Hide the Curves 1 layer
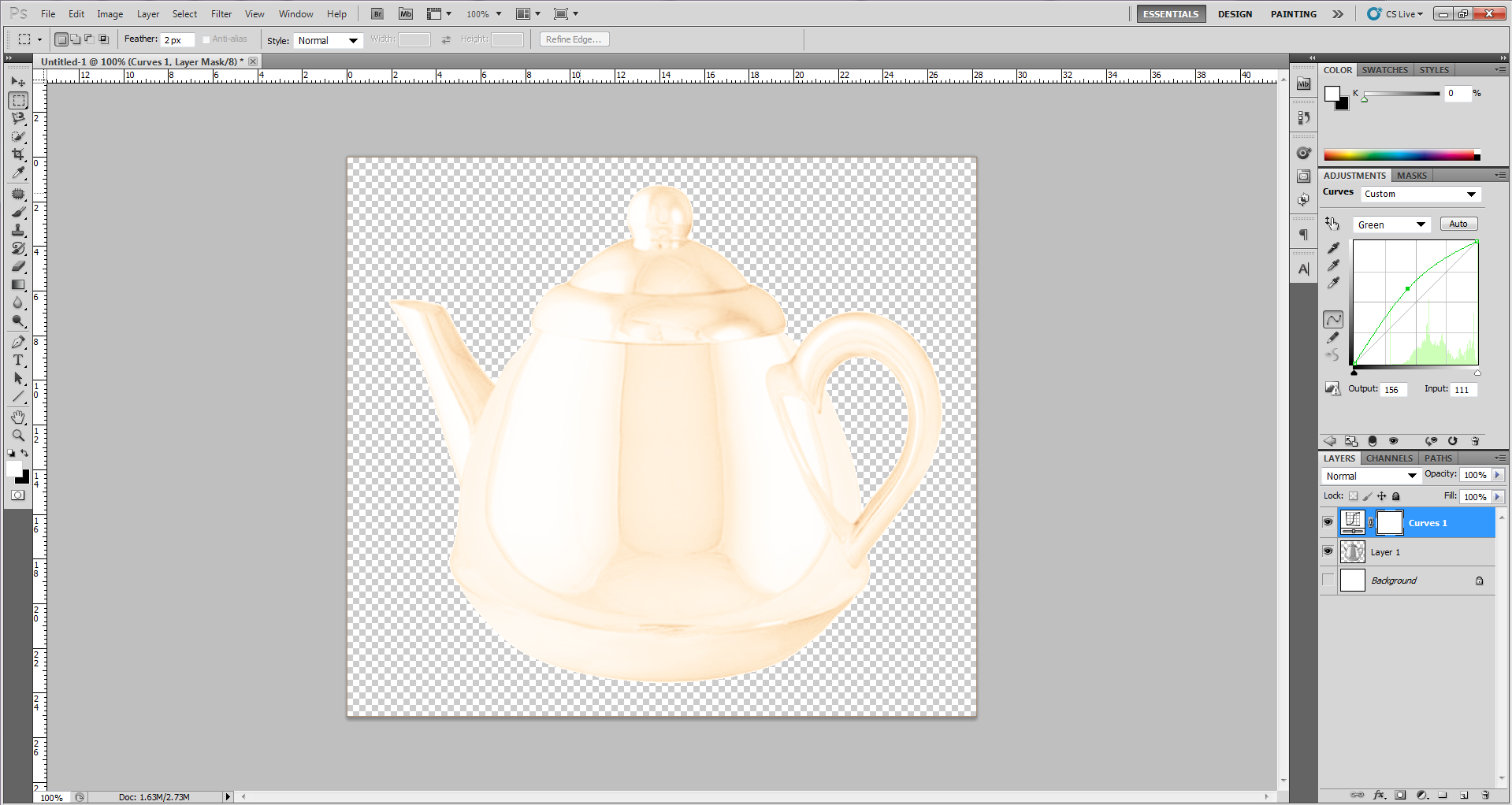1512x805 pixels. coord(1328,522)
